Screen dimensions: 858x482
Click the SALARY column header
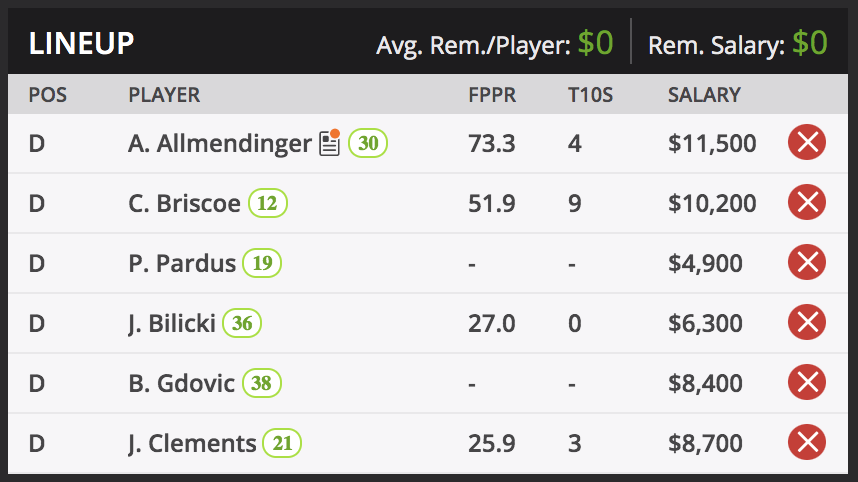704,96
